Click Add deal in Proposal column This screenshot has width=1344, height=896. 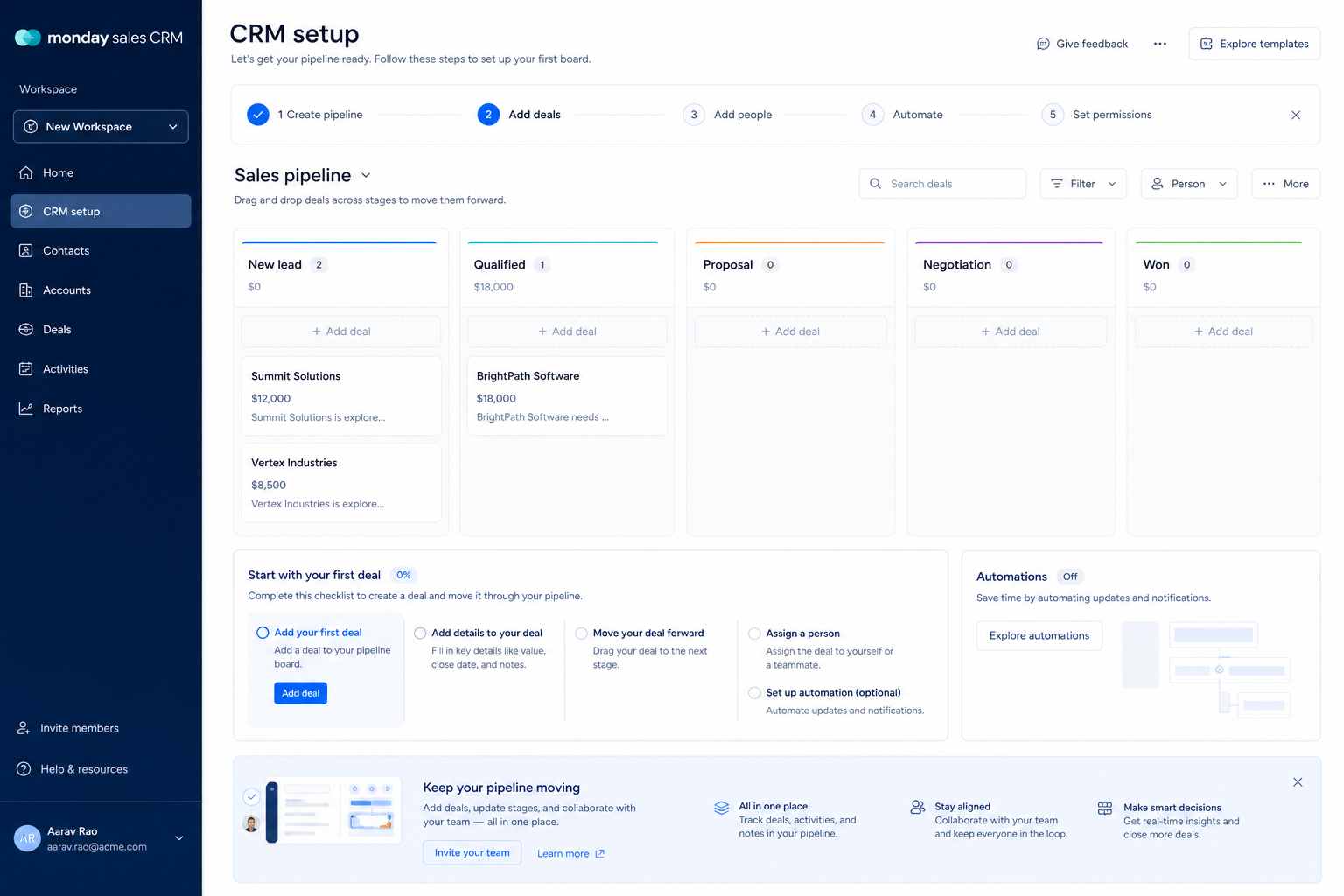coord(790,332)
